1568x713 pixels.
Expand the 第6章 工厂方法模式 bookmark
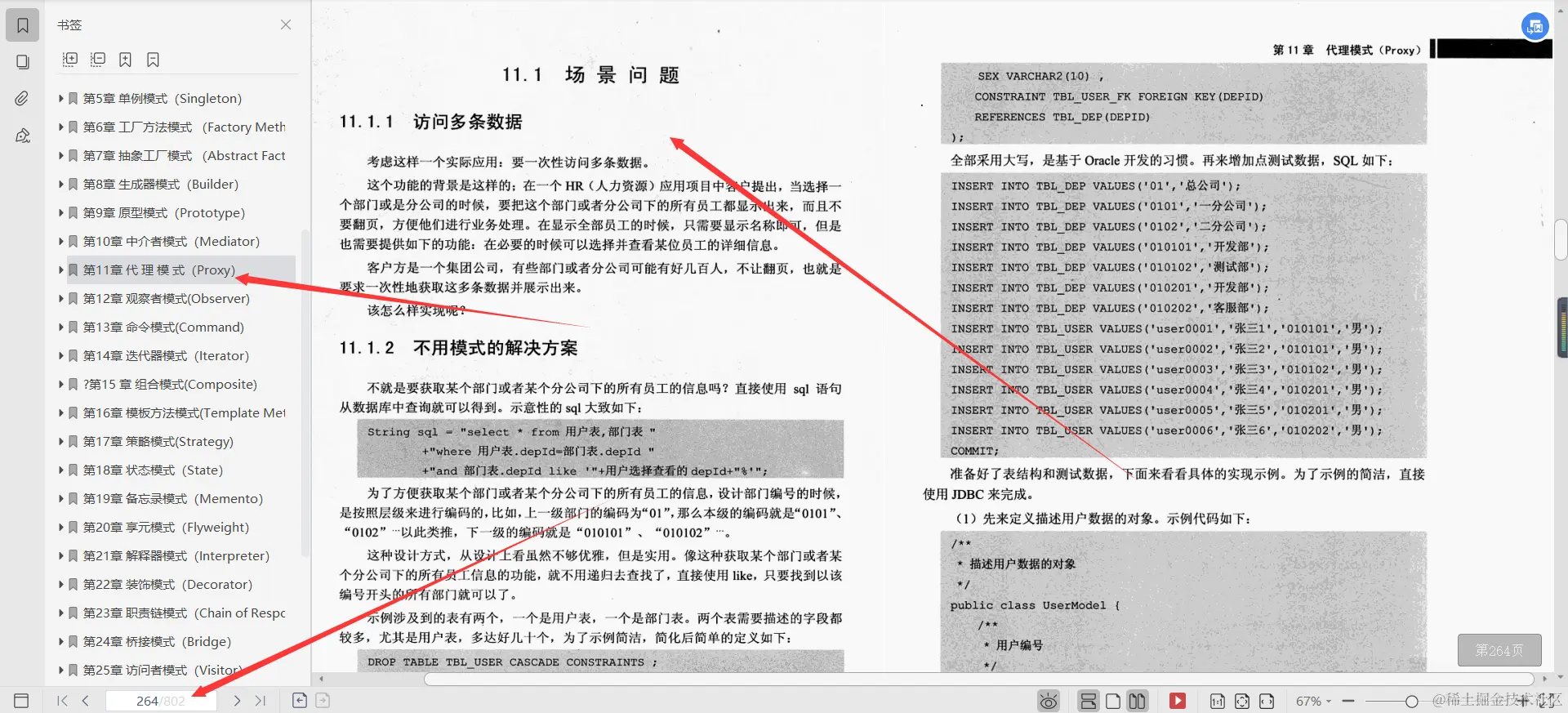click(60, 127)
